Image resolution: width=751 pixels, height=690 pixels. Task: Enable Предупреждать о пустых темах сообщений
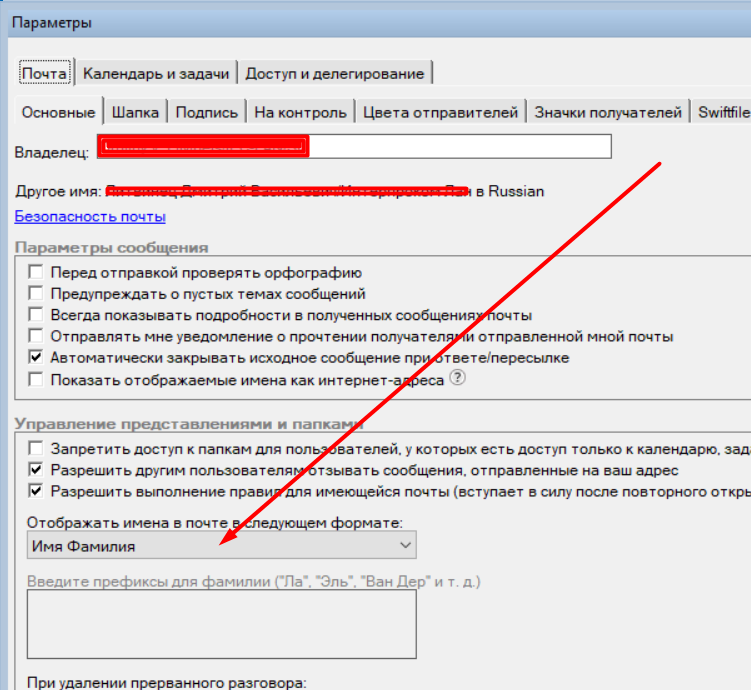click(x=36, y=293)
